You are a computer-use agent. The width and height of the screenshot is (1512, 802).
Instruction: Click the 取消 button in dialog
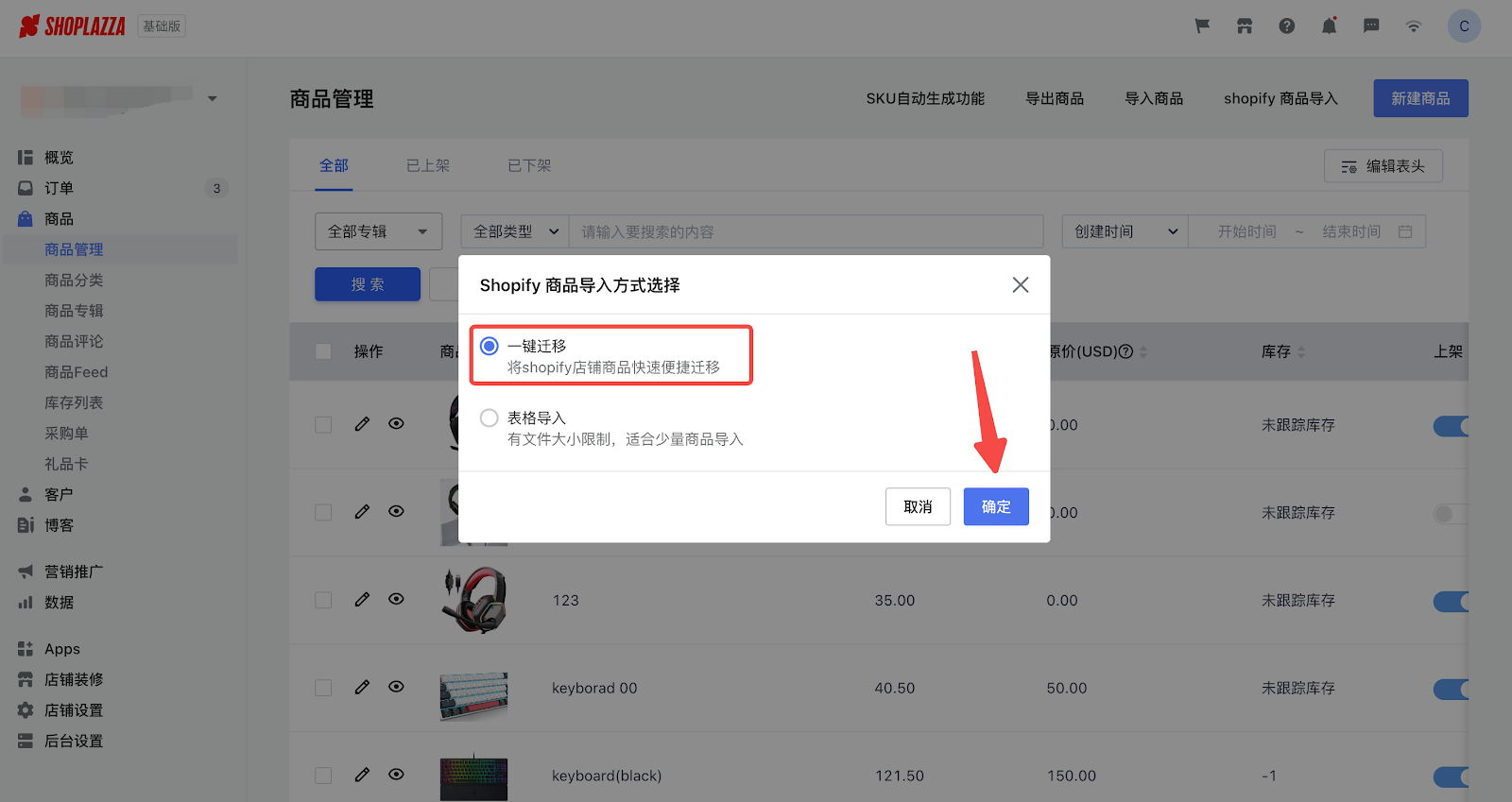[918, 507]
